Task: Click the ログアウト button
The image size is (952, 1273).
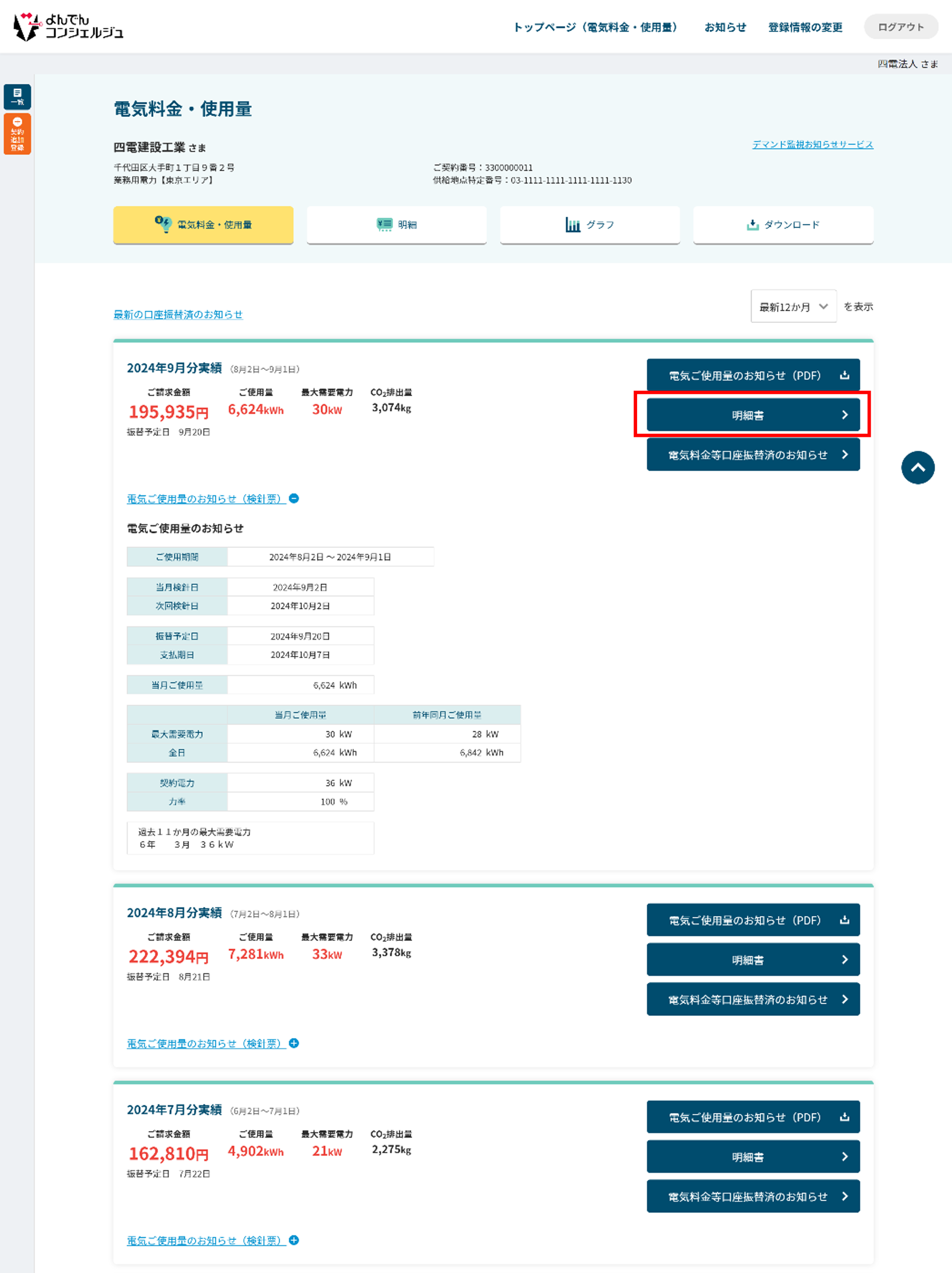Action: click(900, 27)
